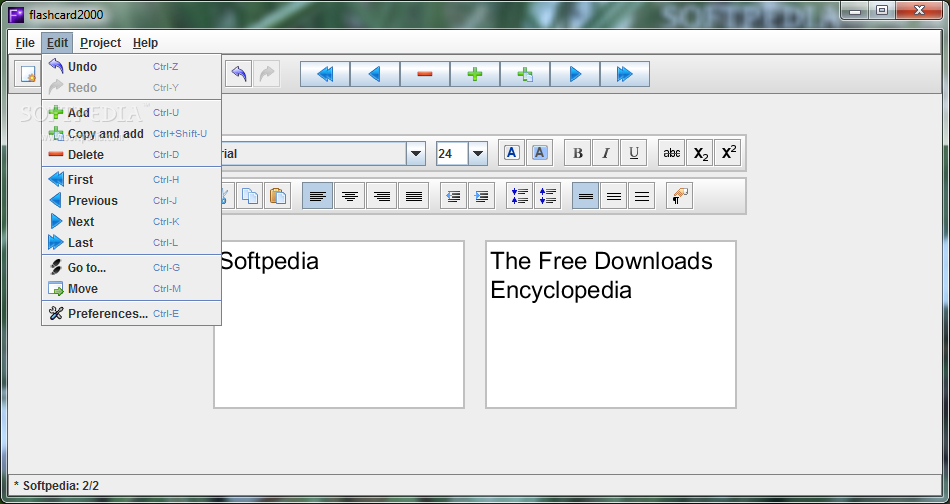Click the copy icon in formatting bar
950x504 pixels.
click(x=250, y=196)
